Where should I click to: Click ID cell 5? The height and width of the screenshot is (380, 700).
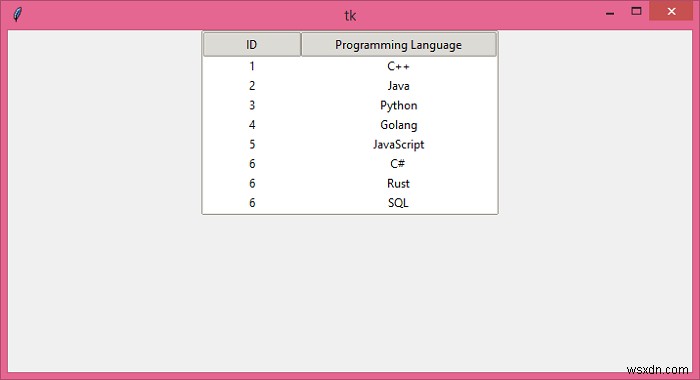[x=252, y=144]
